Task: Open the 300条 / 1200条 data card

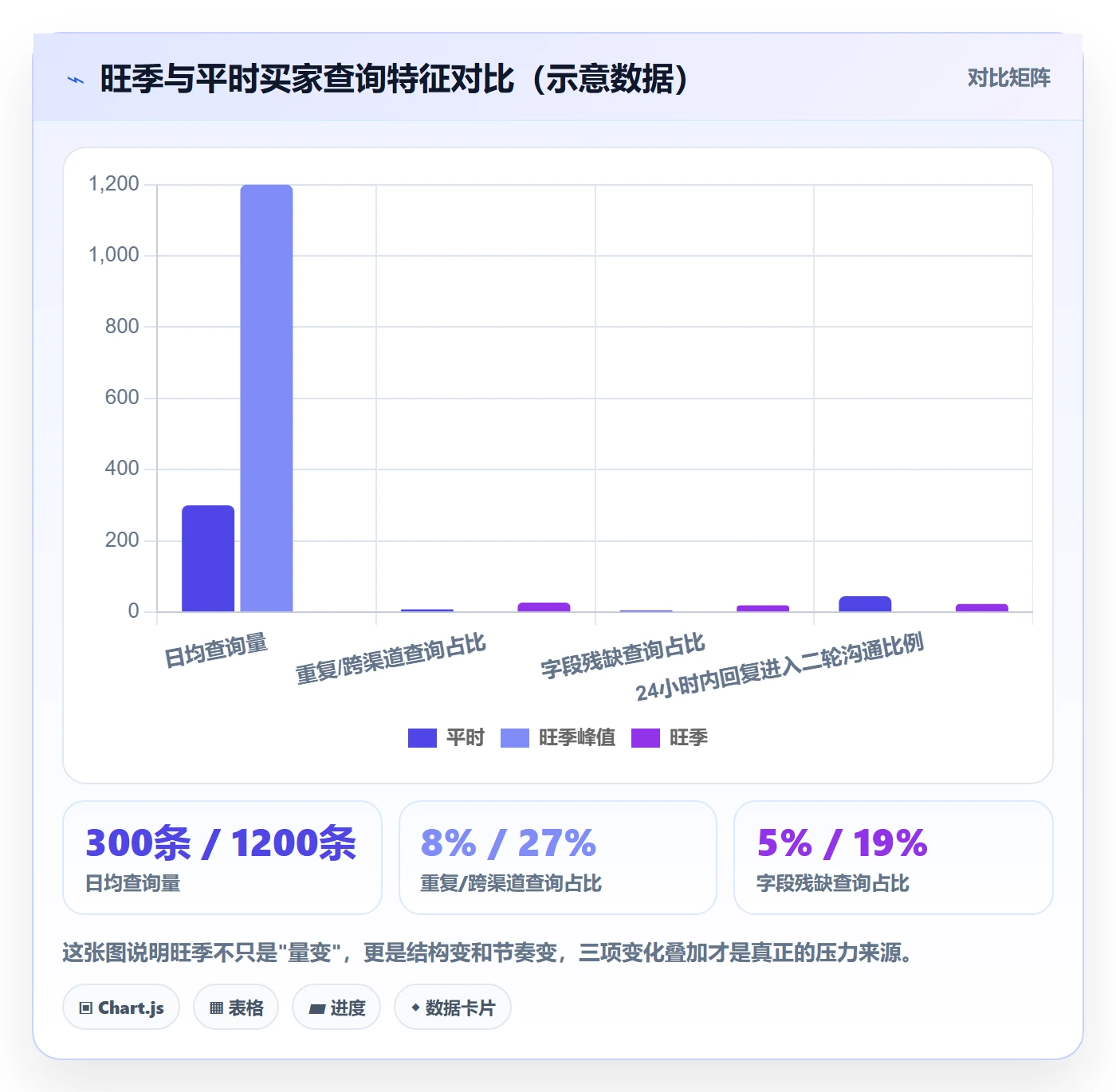Action: coord(222,858)
